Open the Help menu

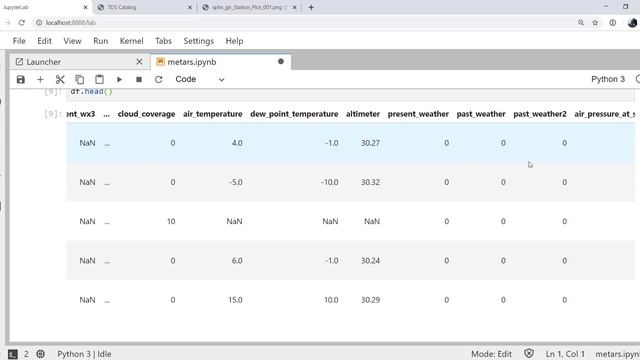[x=234, y=41]
